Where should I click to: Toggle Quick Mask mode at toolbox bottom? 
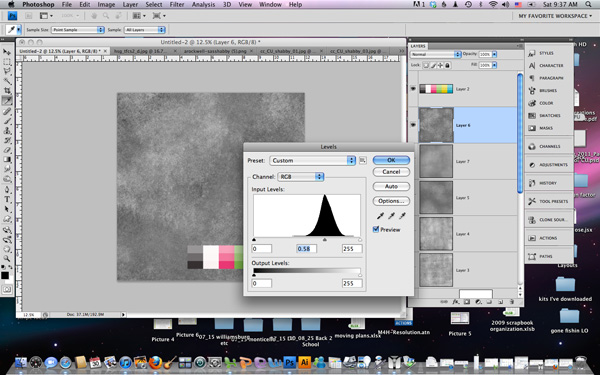7,290
